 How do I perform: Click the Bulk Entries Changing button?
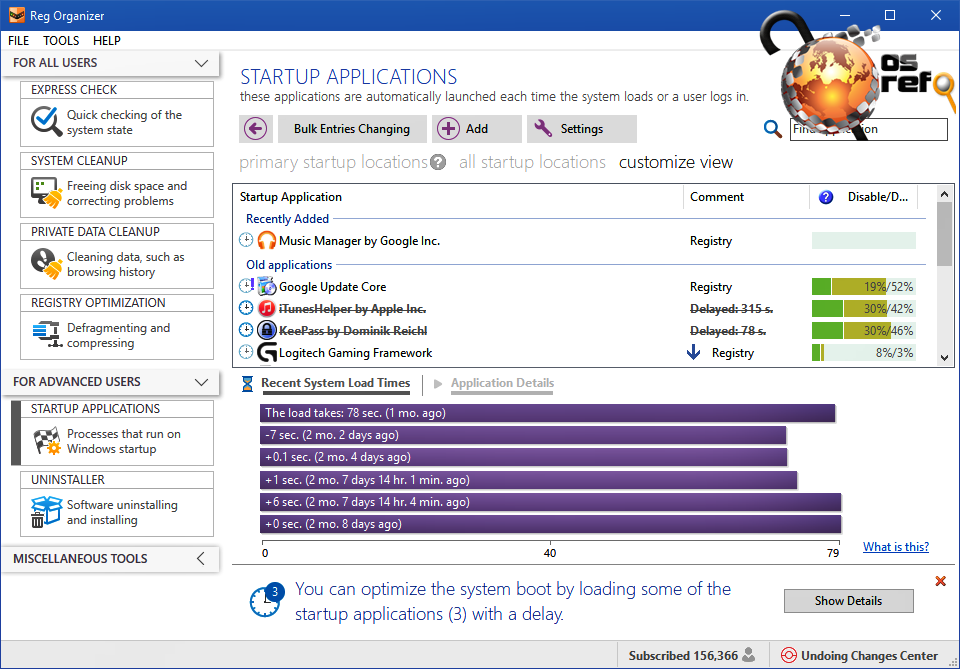click(x=352, y=129)
